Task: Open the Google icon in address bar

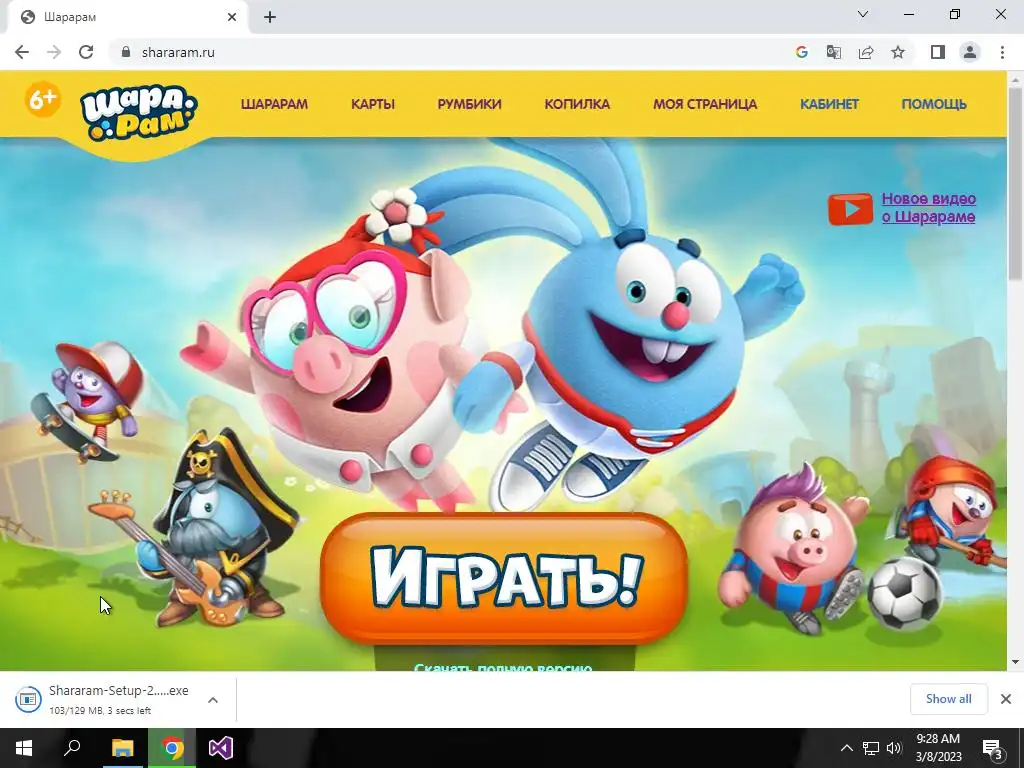Action: pos(801,52)
